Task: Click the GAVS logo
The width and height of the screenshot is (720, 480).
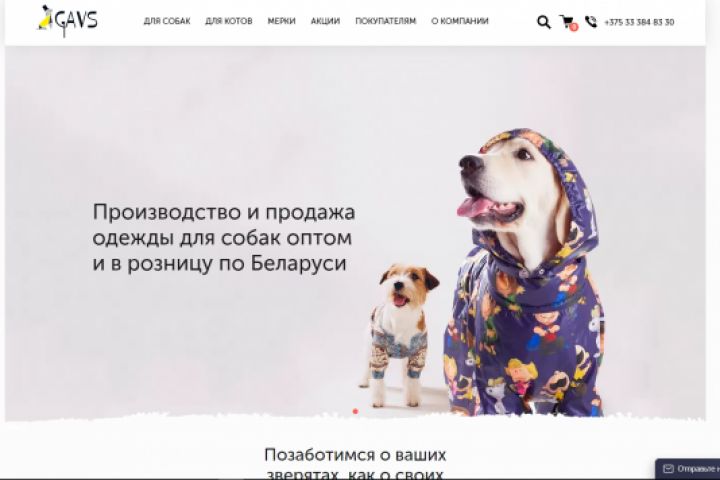Action: [x=68, y=20]
